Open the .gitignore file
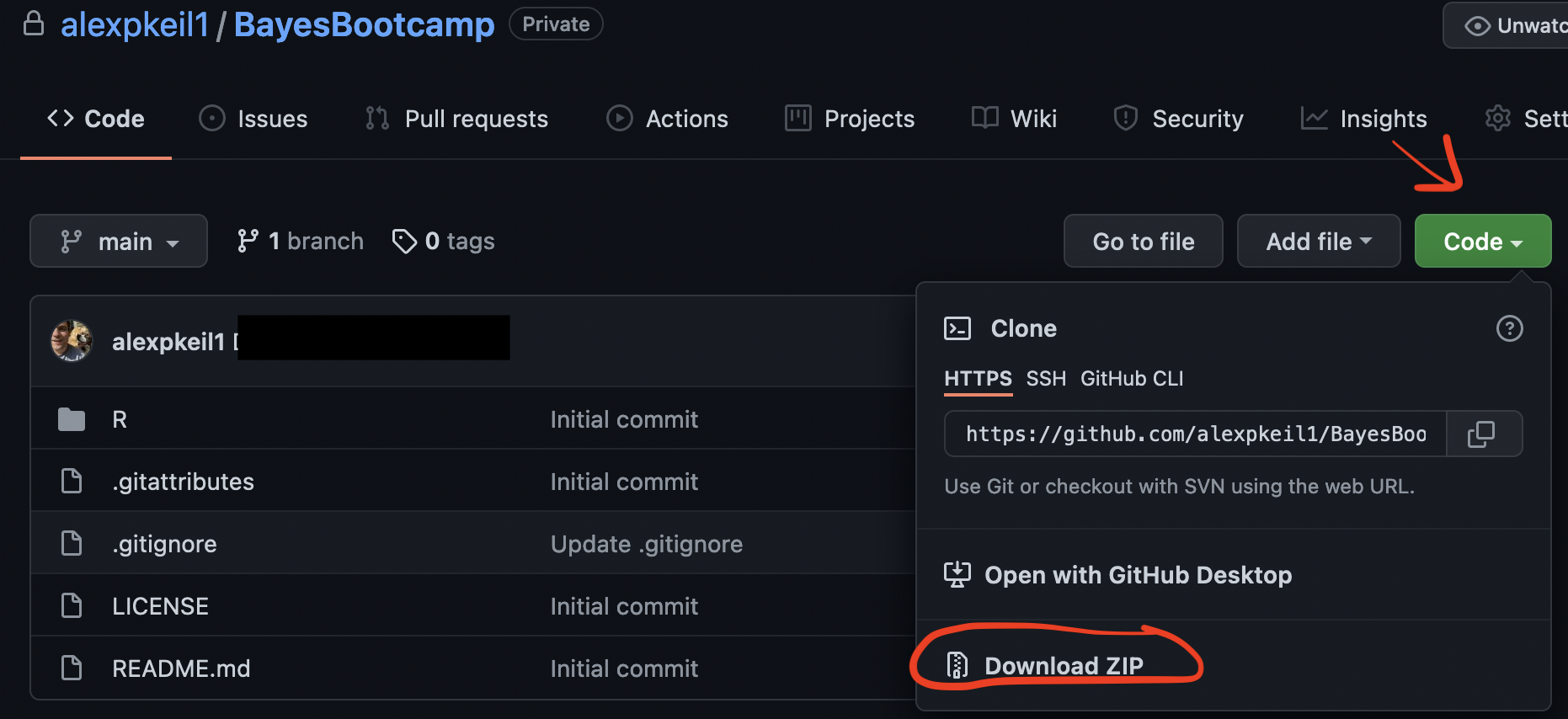 [x=164, y=544]
